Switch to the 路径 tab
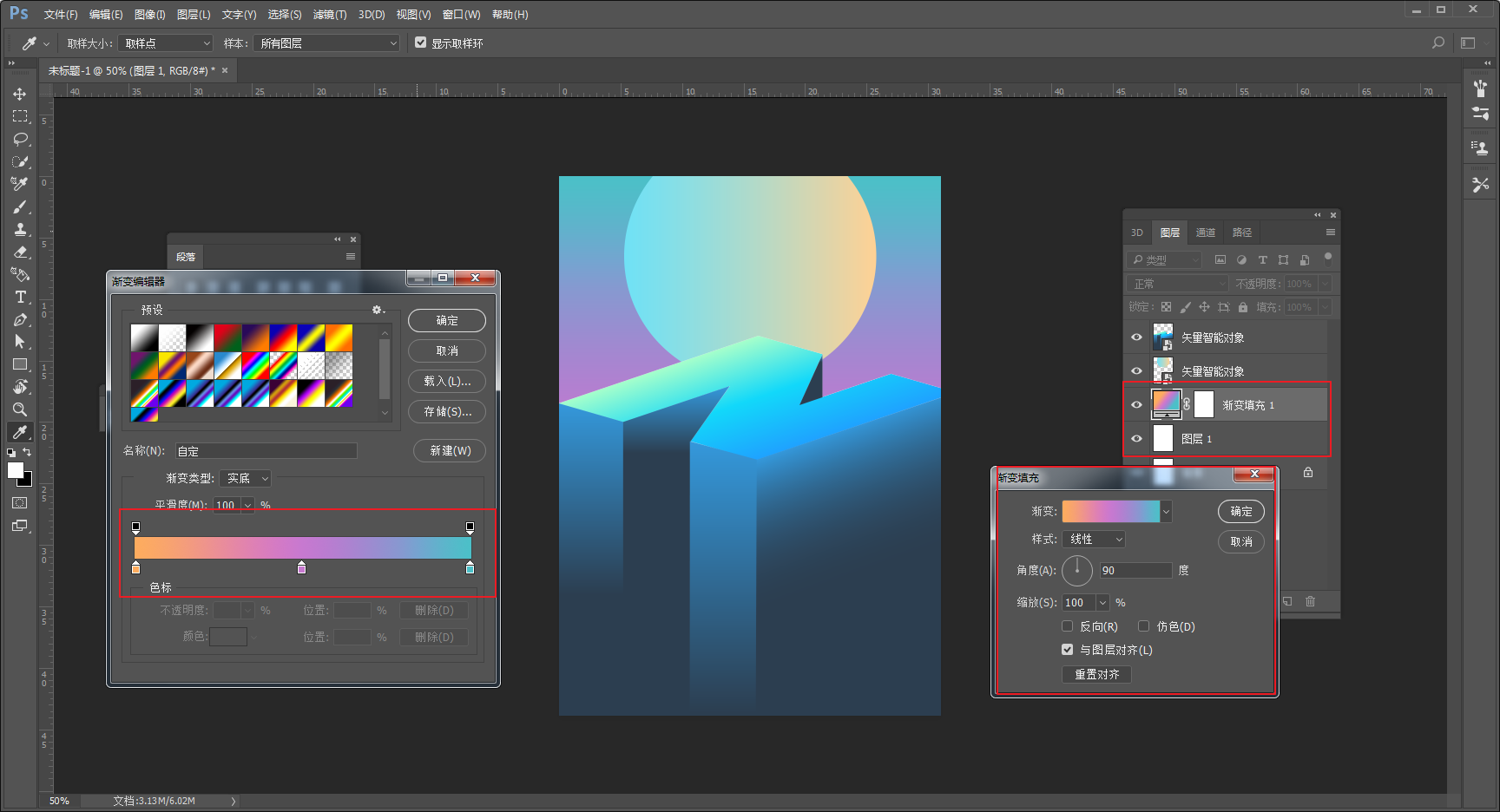1500x812 pixels. 1242,232
